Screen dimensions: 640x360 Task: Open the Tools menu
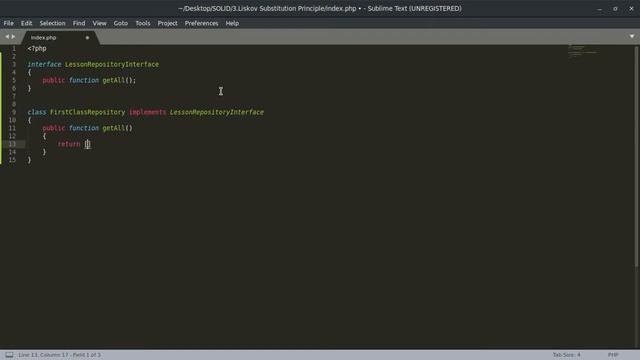pyautogui.click(x=143, y=23)
